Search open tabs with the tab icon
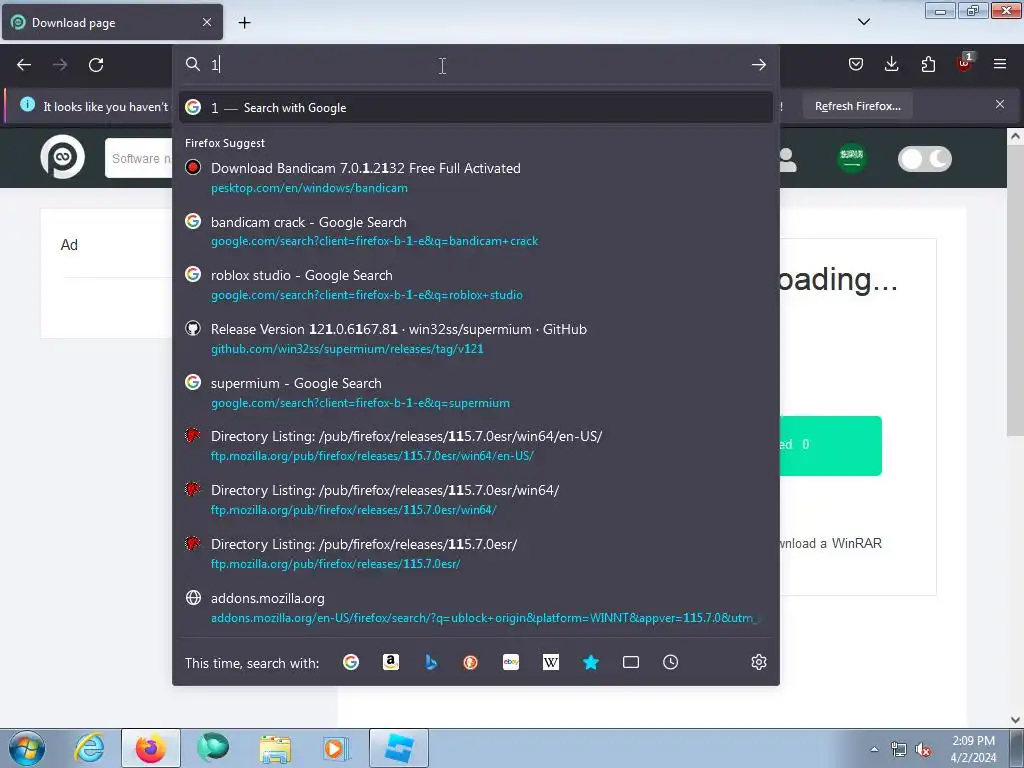Viewport: 1024px width, 768px height. [x=631, y=662]
